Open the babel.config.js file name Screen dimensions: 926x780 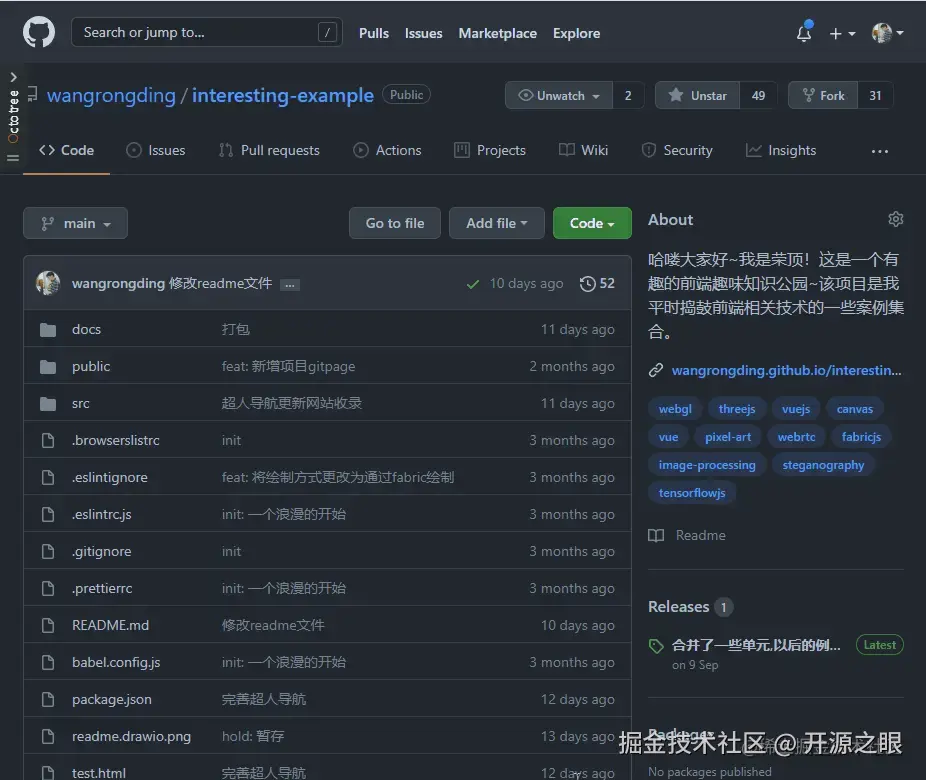pos(116,662)
